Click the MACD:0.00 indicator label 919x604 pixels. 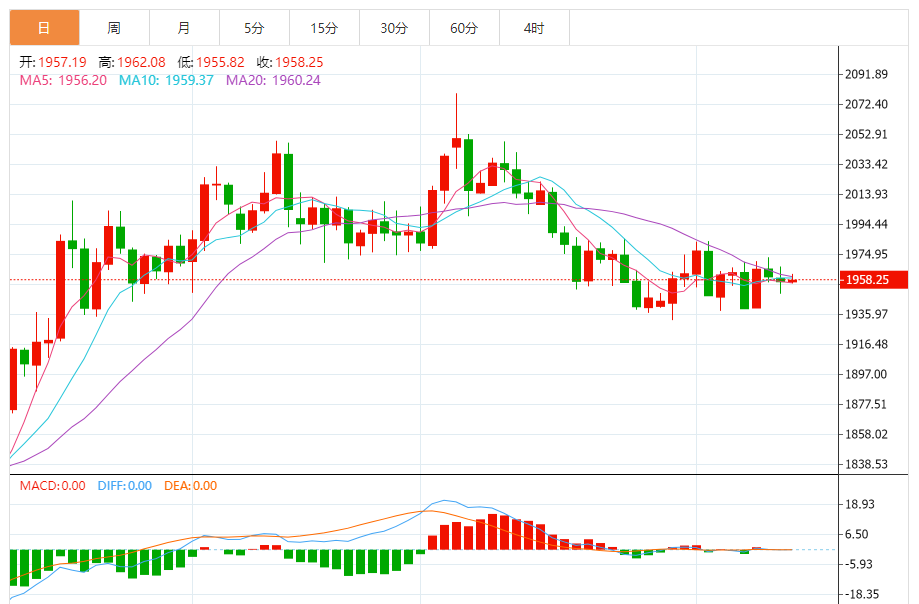[x=53, y=486]
